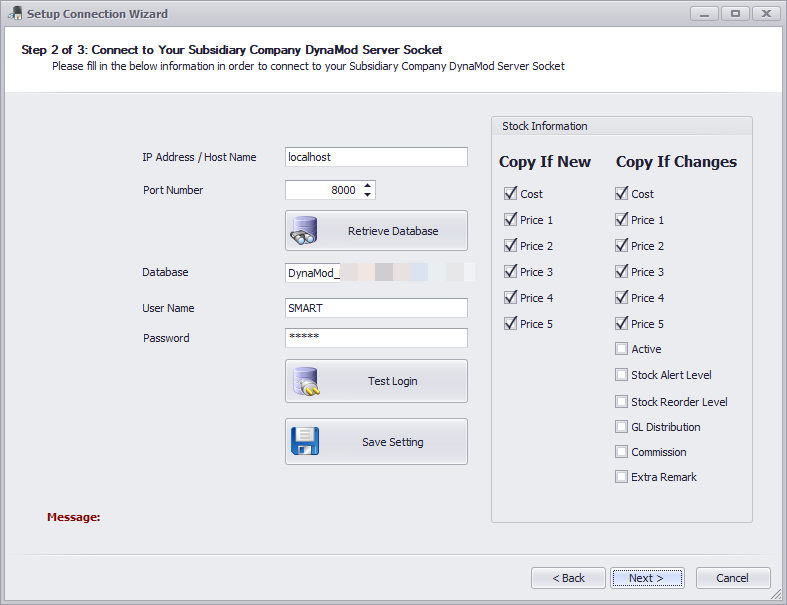Maximize the Setup Connection Wizard window

[x=735, y=14]
